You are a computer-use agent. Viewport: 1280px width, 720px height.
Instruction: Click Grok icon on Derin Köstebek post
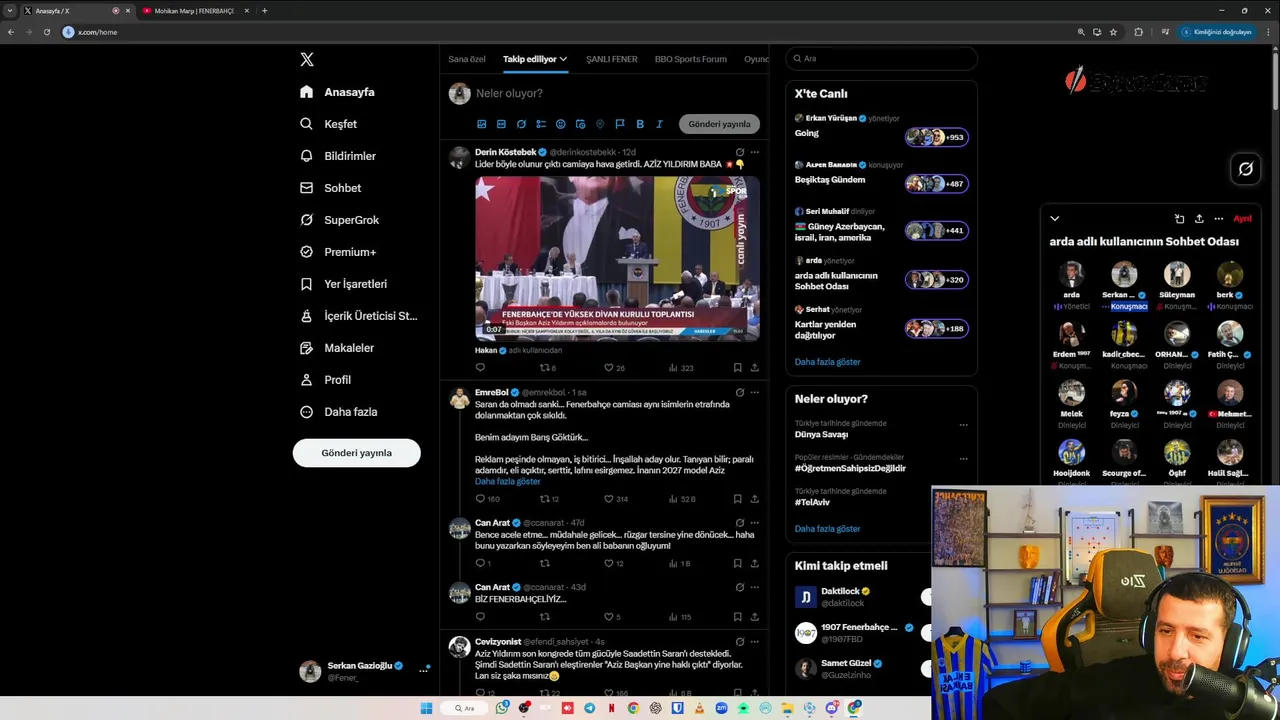point(740,152)
